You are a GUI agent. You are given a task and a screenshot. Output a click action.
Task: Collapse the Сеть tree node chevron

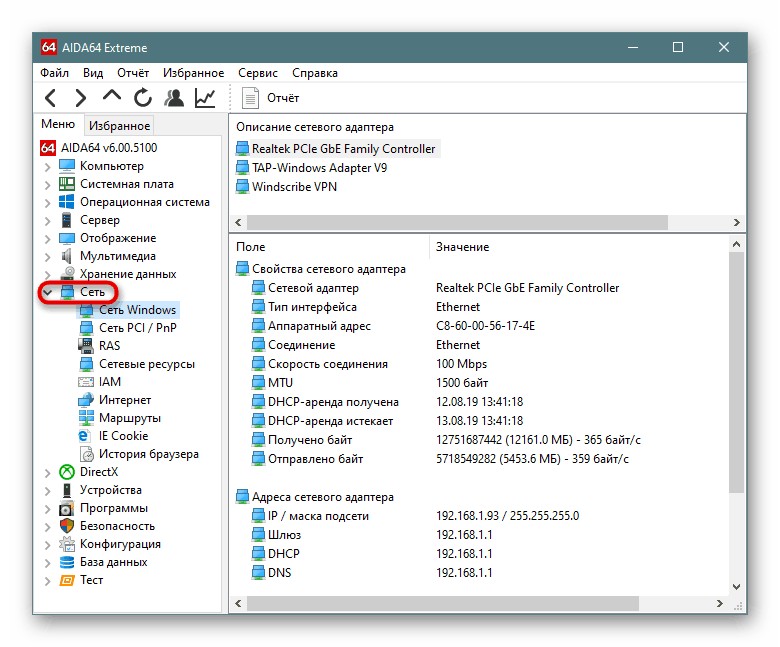tap(47, 292)
